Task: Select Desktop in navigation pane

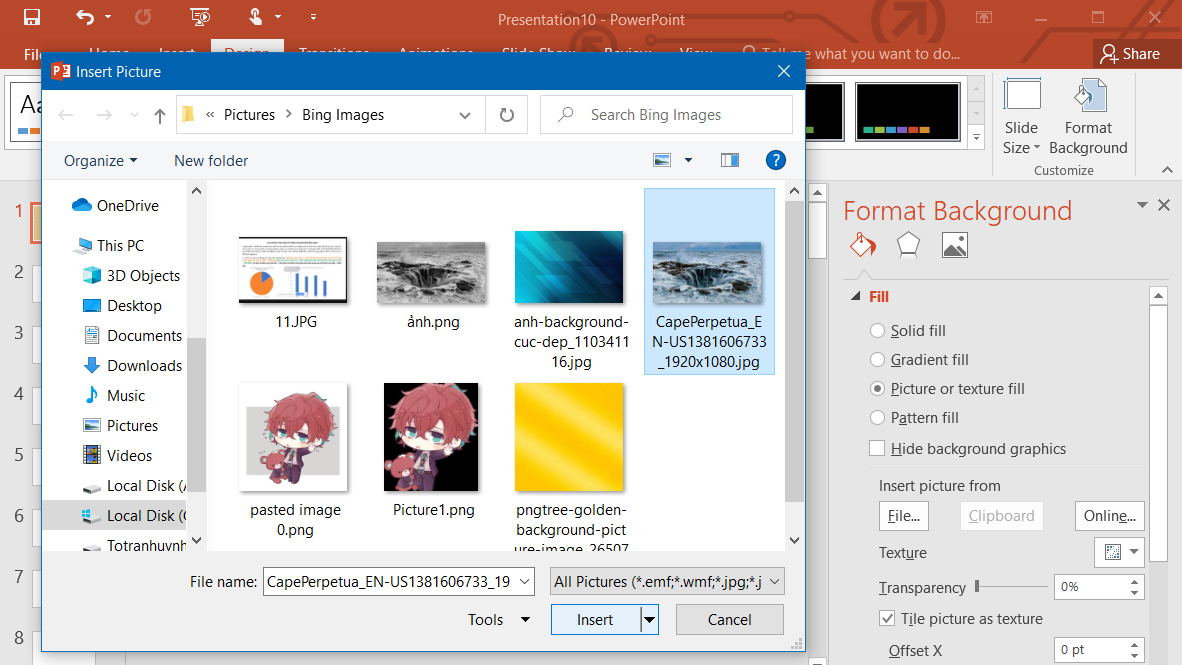Action: point(122,305)
